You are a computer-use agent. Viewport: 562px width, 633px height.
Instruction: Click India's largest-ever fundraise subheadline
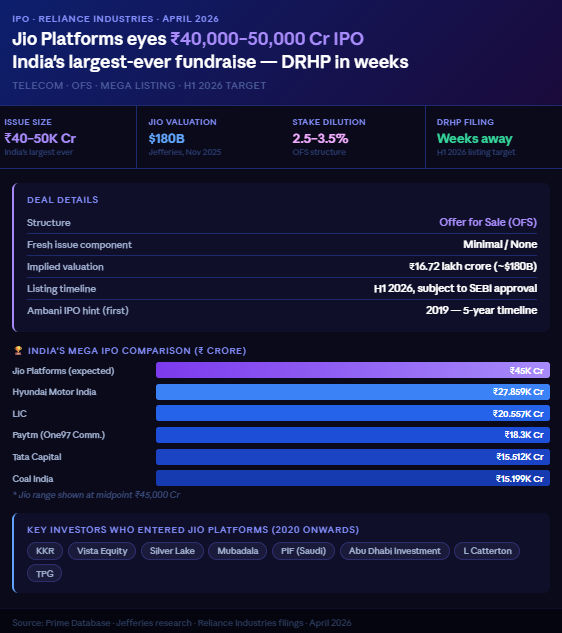pos(210,62)
